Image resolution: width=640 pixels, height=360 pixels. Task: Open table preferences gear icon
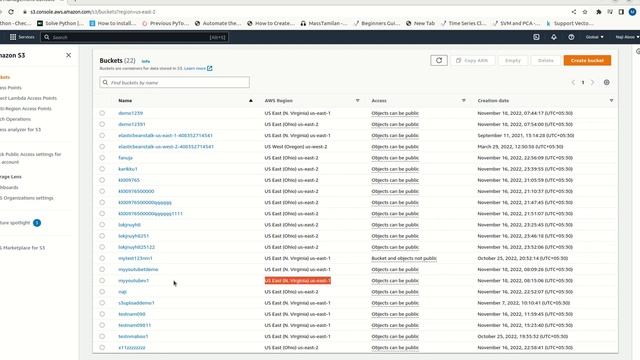coord(607,82)
